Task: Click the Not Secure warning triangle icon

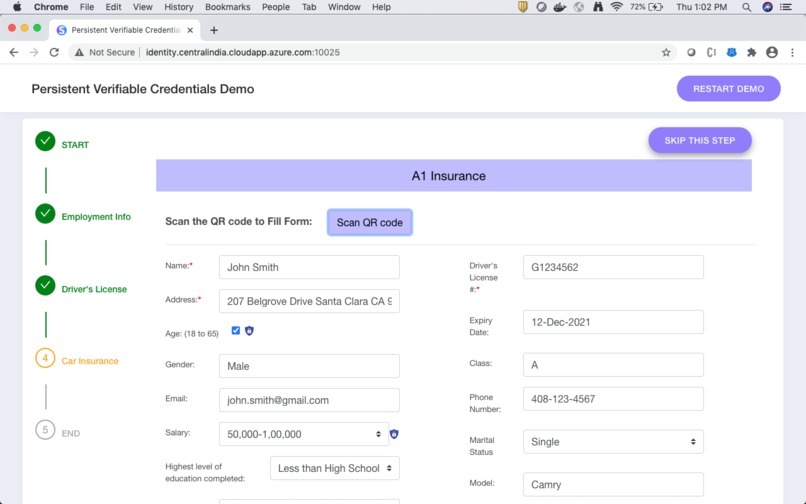Action: (79, 52)
